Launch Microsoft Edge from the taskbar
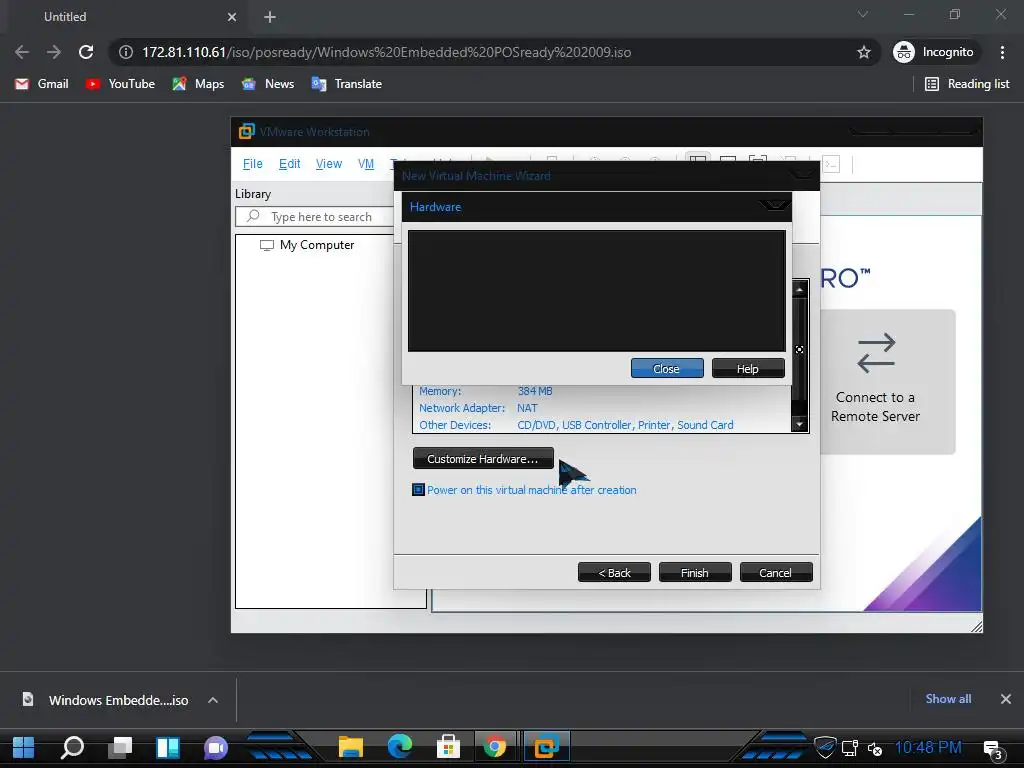This screenshot has height=768, width=1024. (x=400, y=746)
